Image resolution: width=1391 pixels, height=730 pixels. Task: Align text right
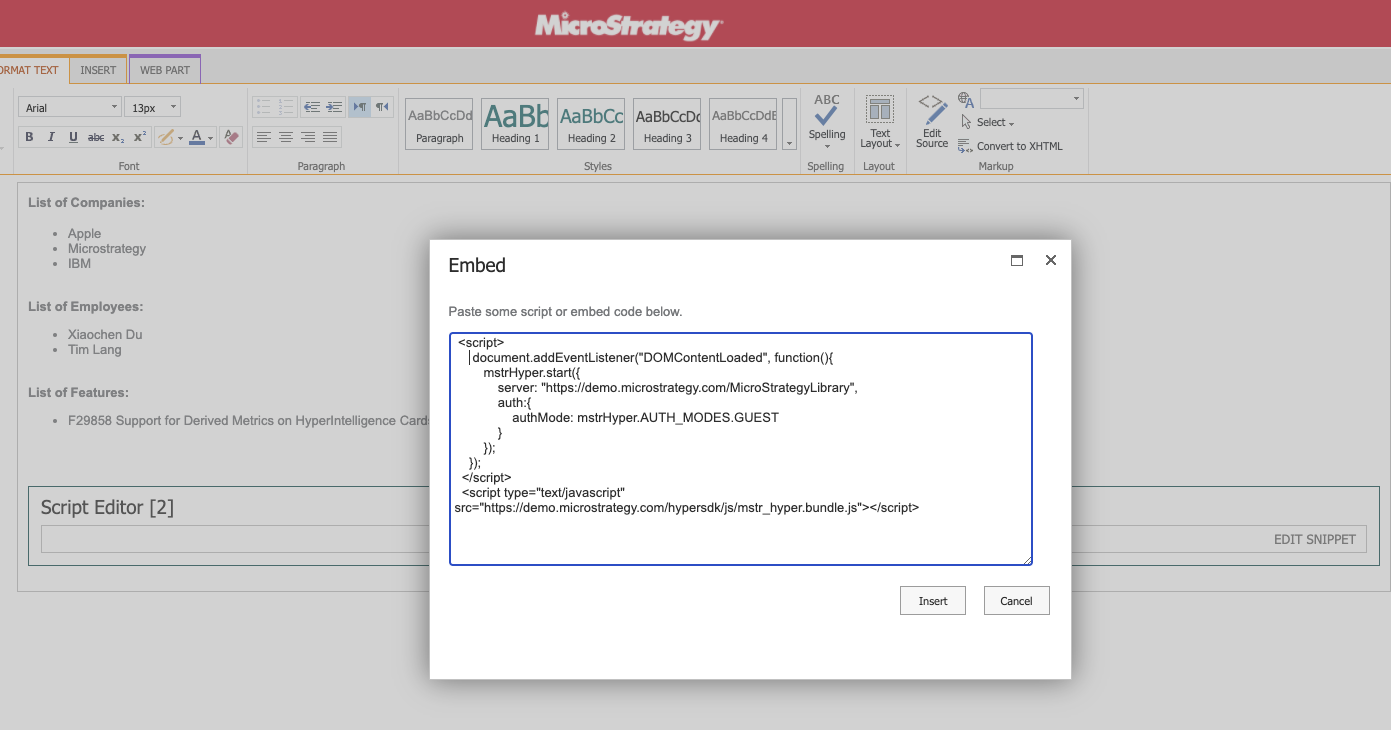point(308,137)
